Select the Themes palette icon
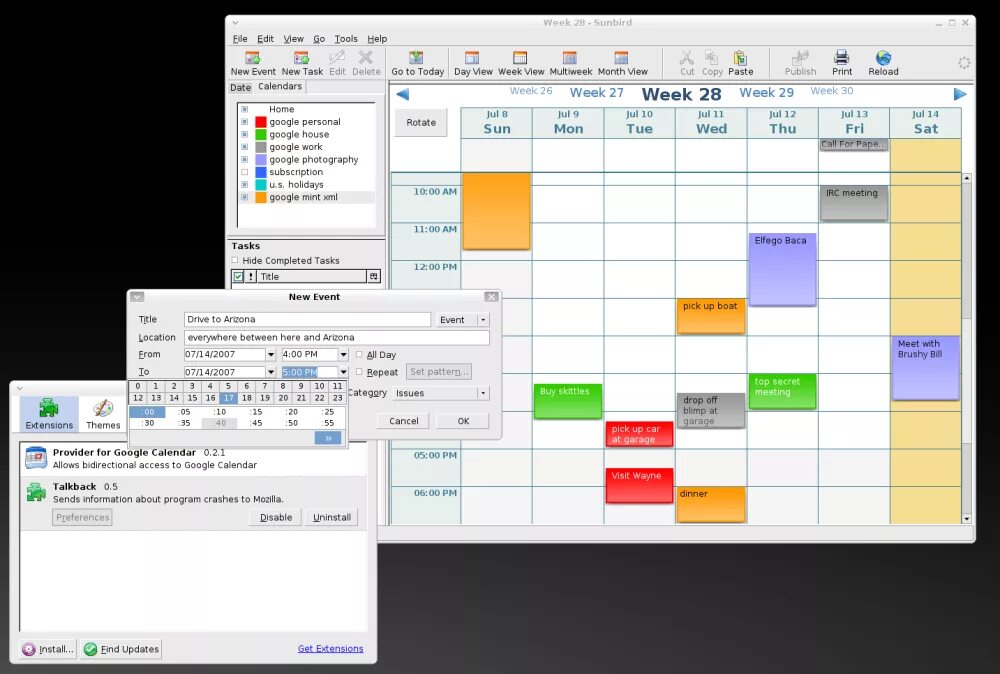 tap(103, 407)
